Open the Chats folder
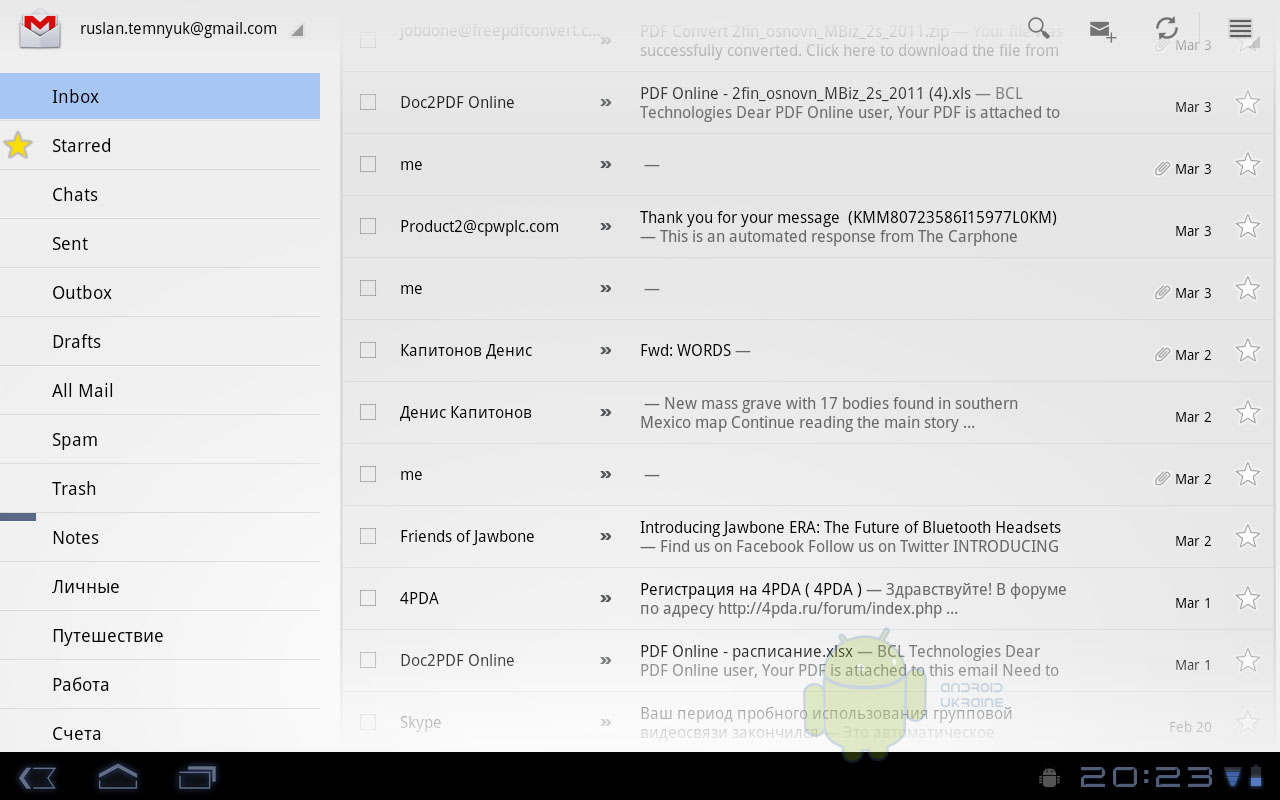The height and width of the screenshot is (800, 1280). click(x=160, y=194)
